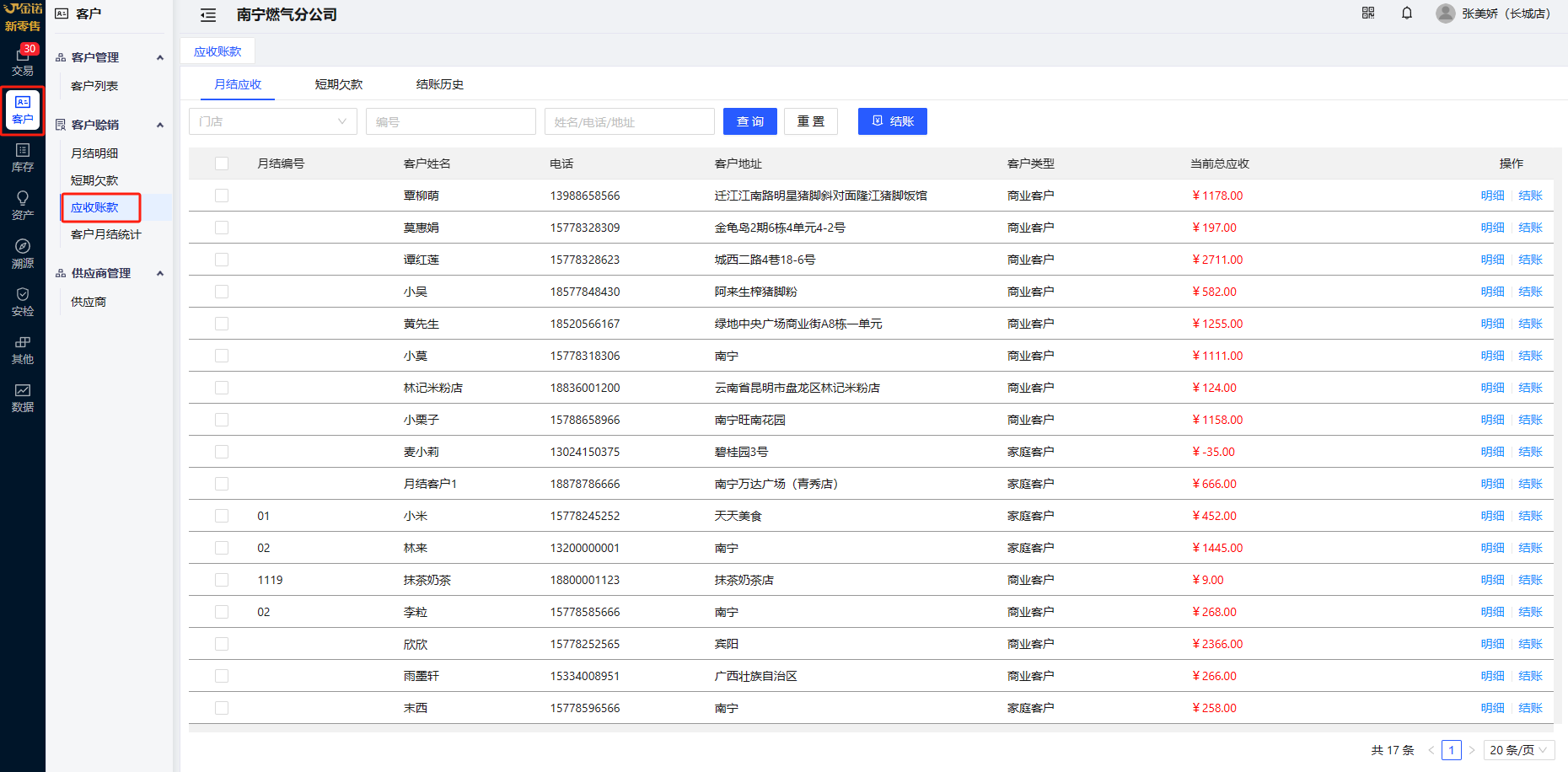Click phone number 18836001200

coord(585,388)
